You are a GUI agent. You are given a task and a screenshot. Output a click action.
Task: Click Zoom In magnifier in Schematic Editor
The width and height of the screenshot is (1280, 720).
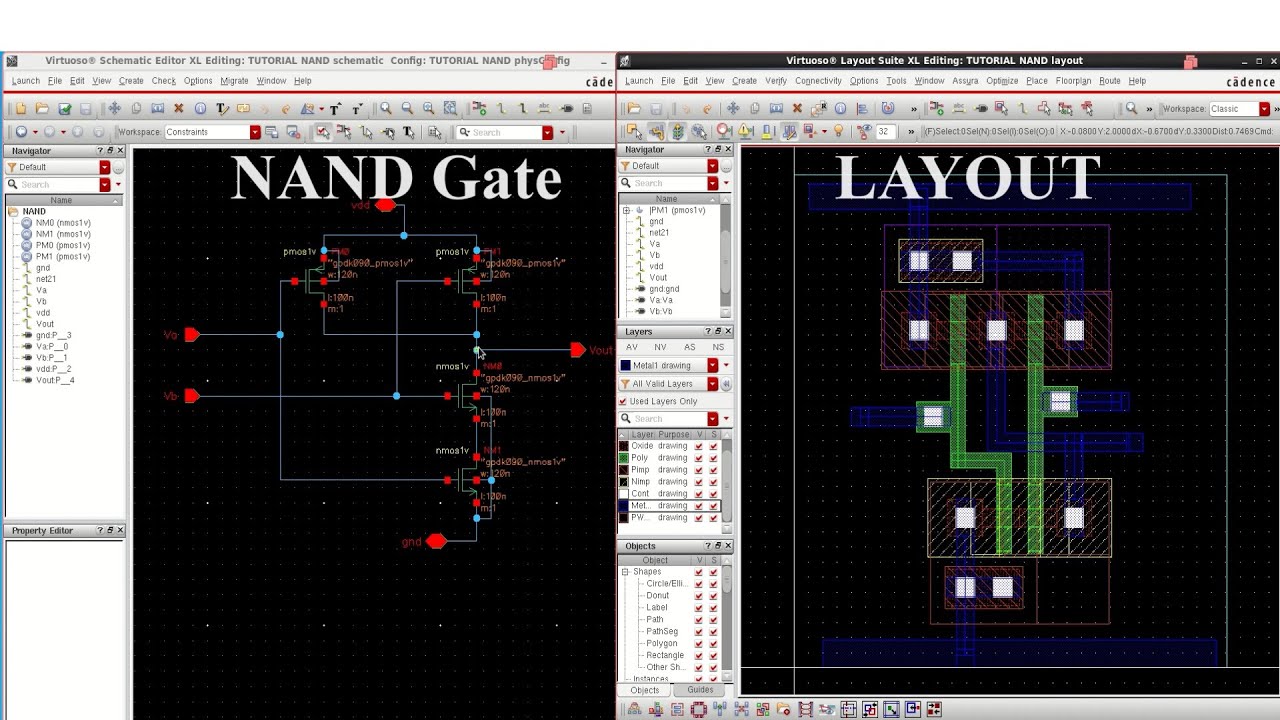click(x=386, y=108)
